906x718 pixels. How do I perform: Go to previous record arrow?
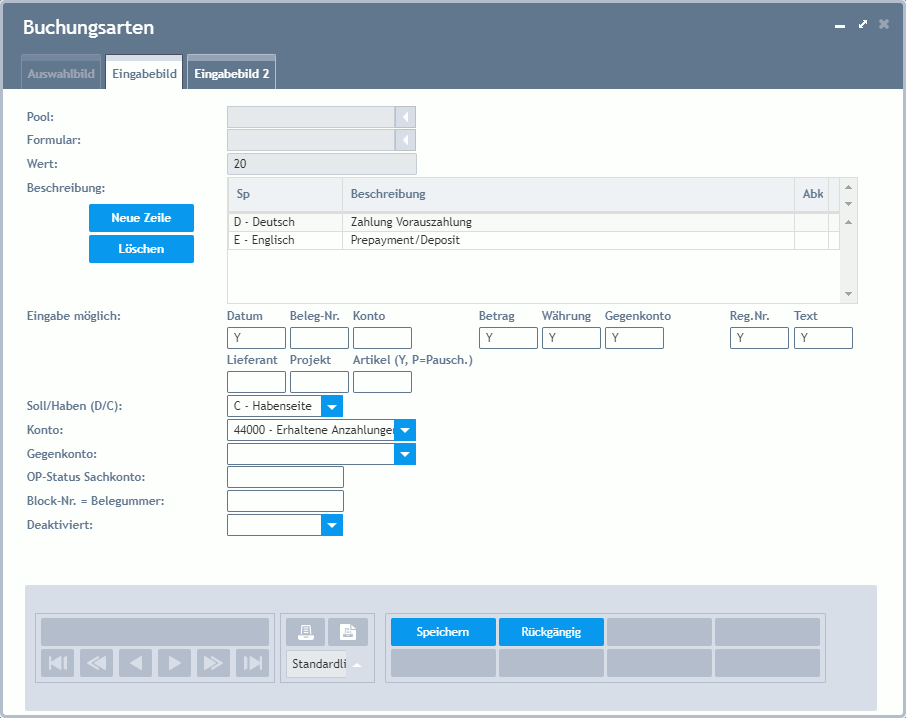(x=136, y=663)
